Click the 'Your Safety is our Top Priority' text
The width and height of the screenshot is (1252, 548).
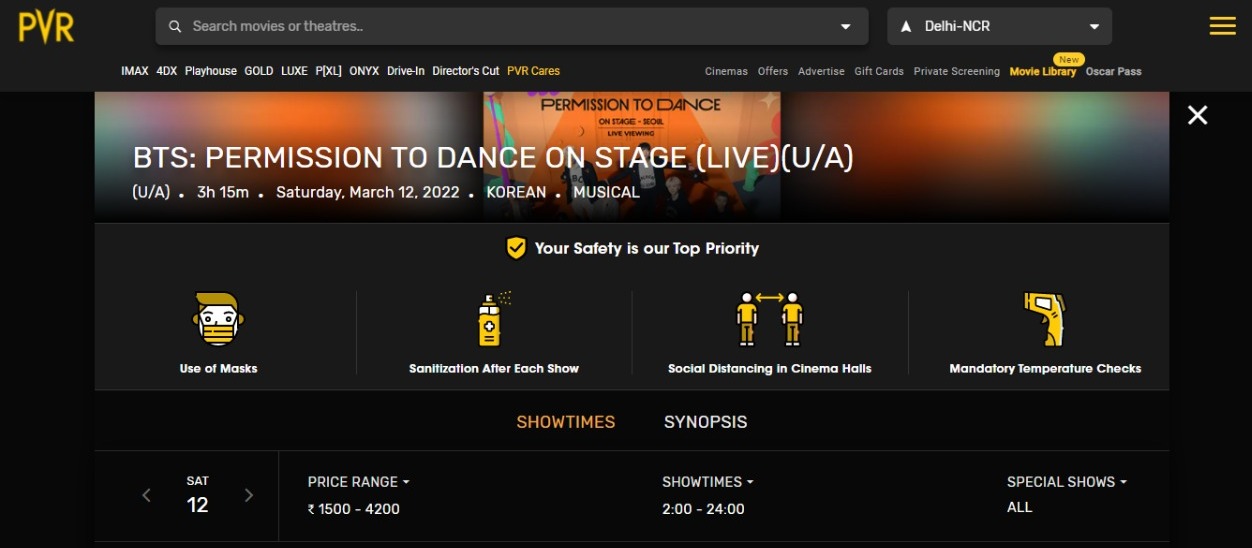(x=647, y=248)
